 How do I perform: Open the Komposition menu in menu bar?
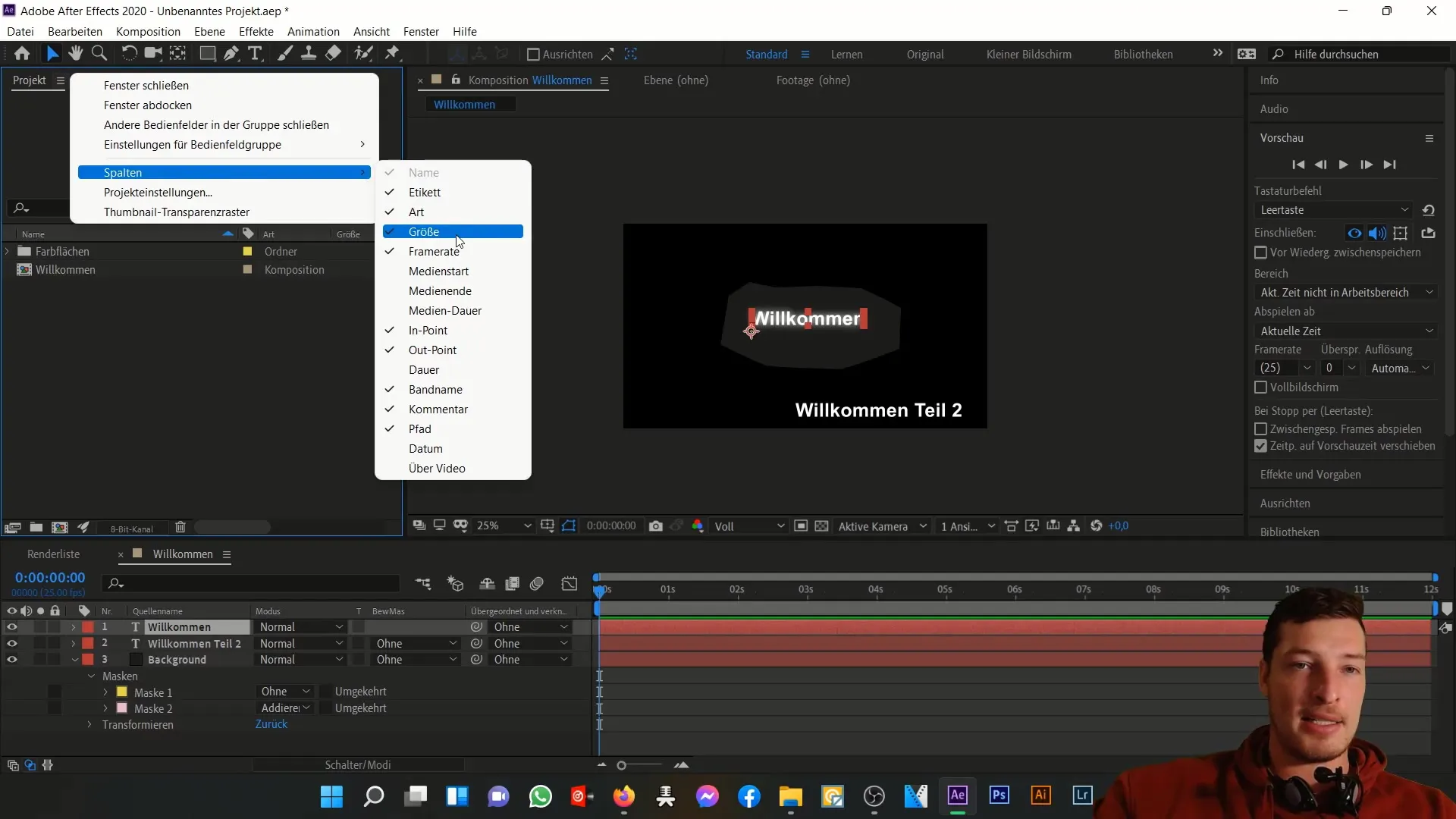coord(148,32)
